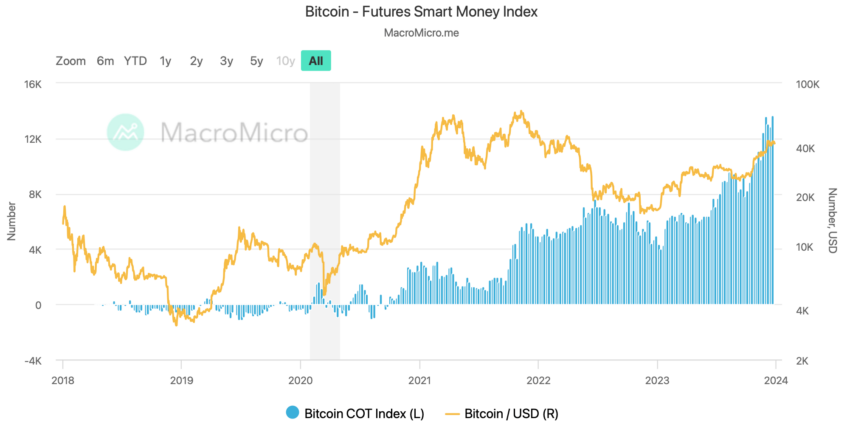
Task: Toggle Bitcoin / USD legend series
Action: (501, 413)
